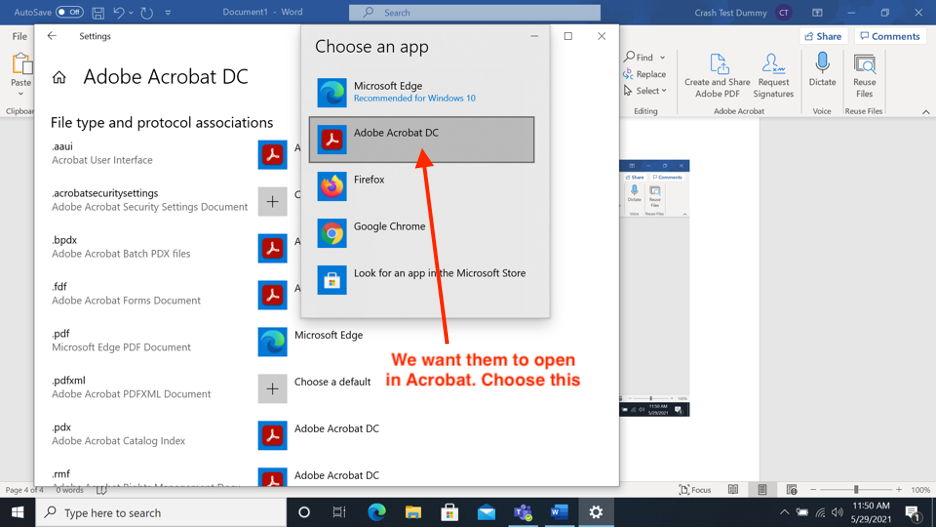Open Microsoft Store from the taskbar
This screenshot has height=528, width=936.
[449, 512]
